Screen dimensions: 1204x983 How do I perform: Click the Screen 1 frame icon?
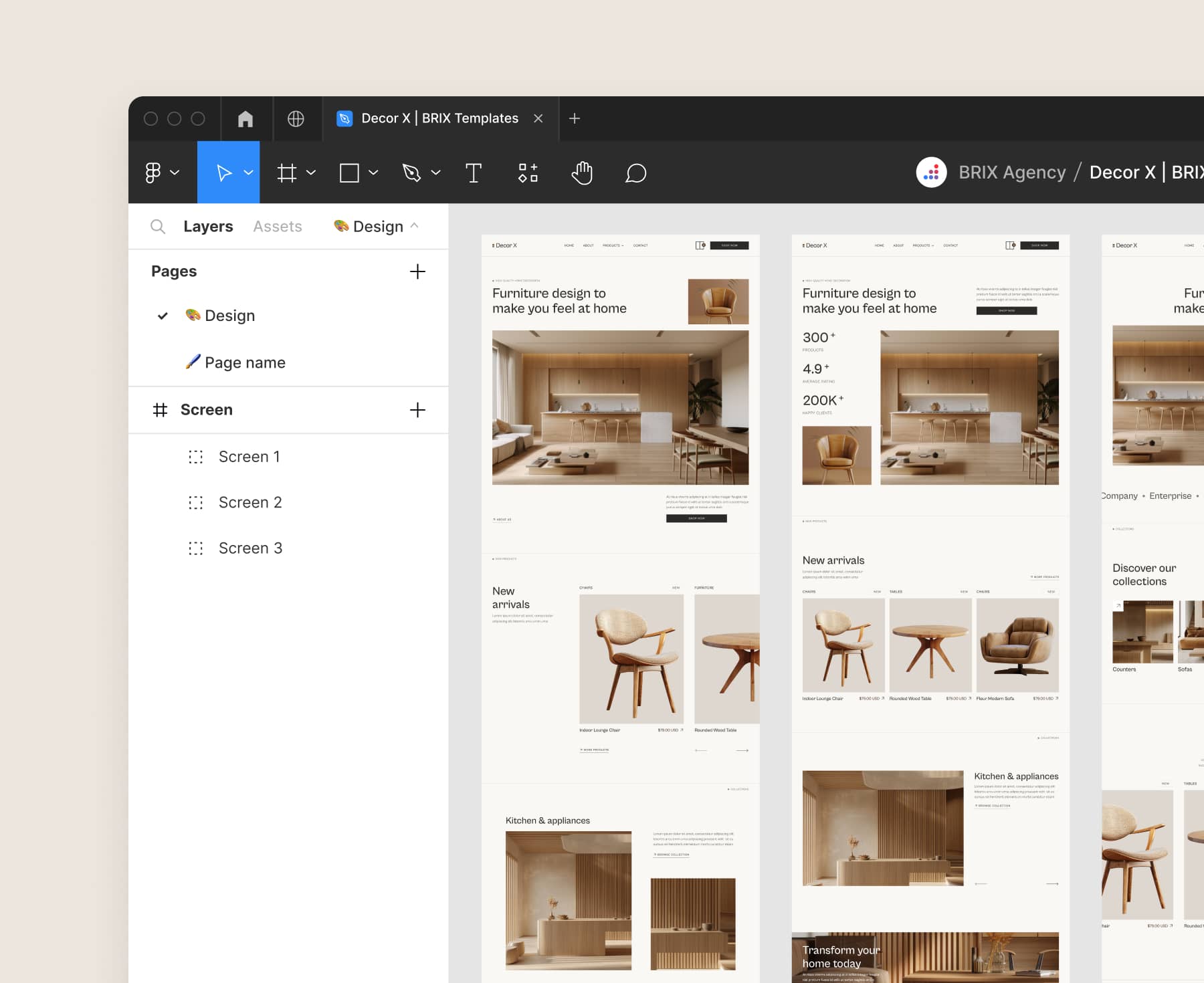195,457
